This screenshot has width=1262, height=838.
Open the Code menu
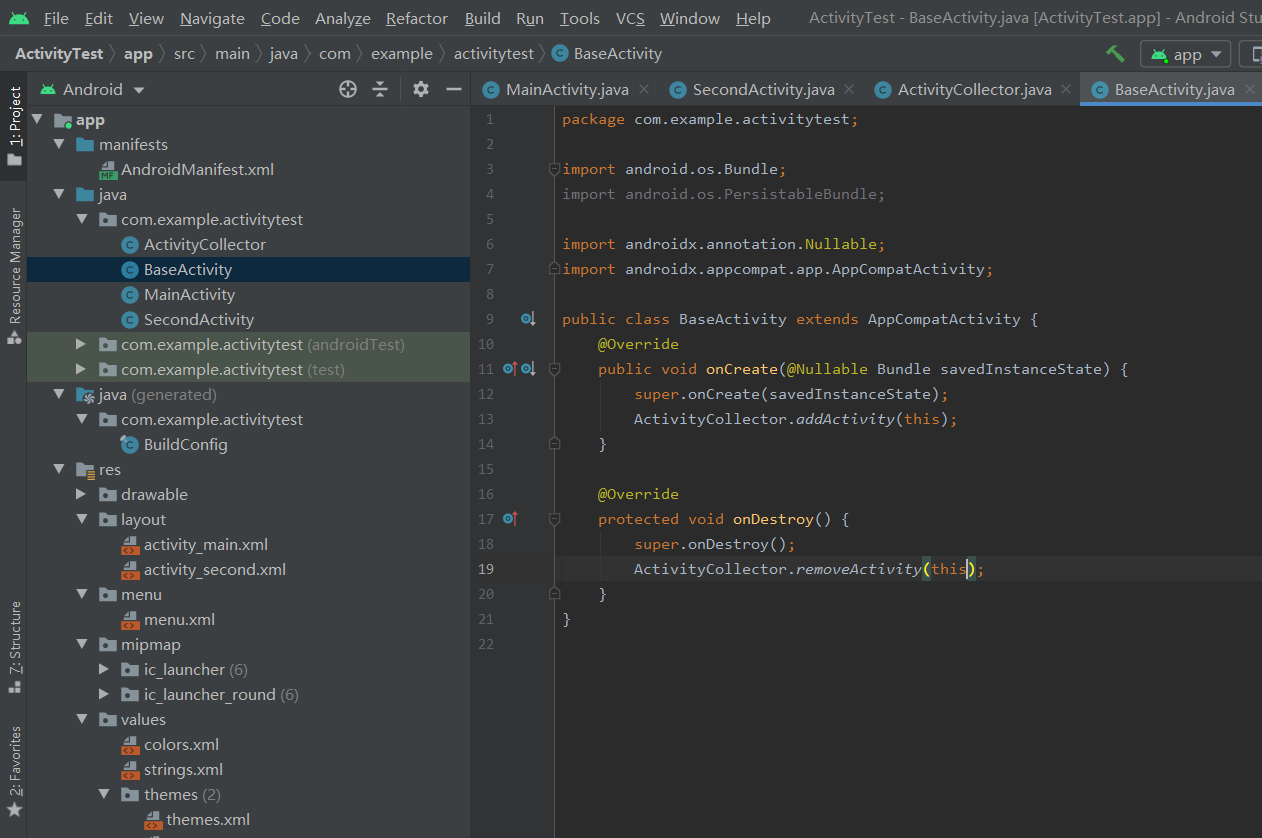[280, 18]
